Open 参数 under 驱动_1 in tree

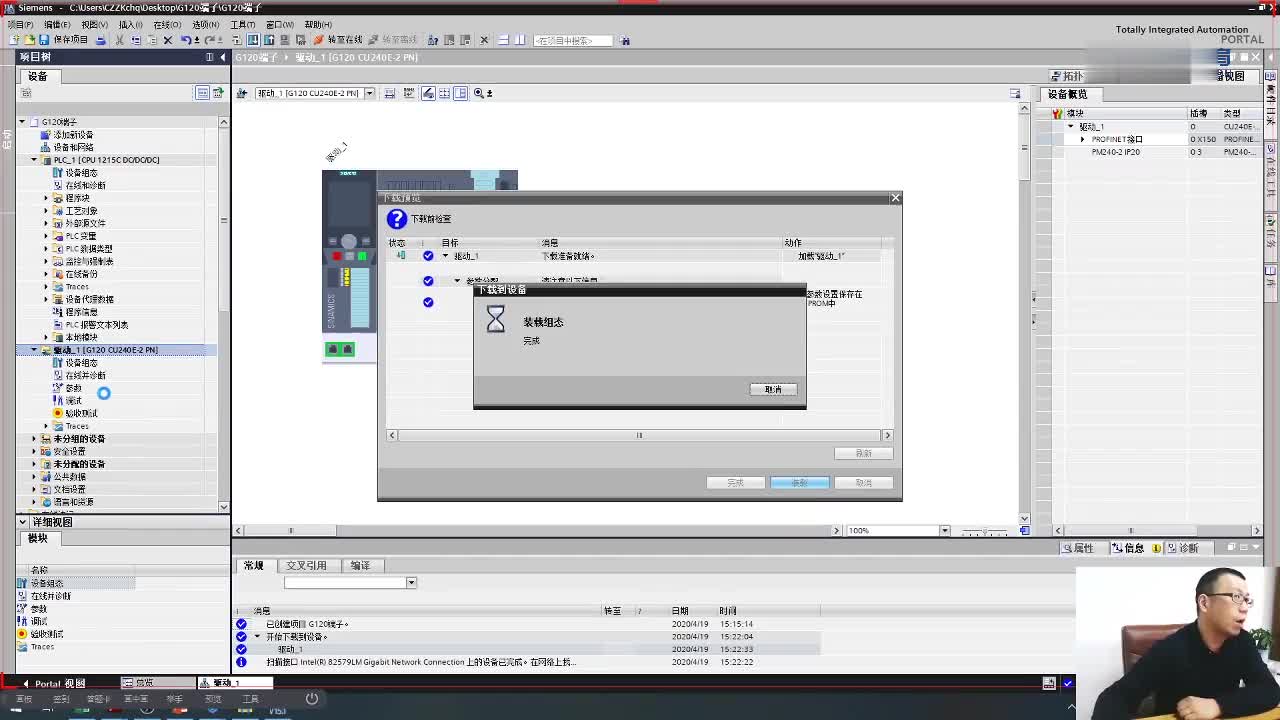click(x=73, y=388)
